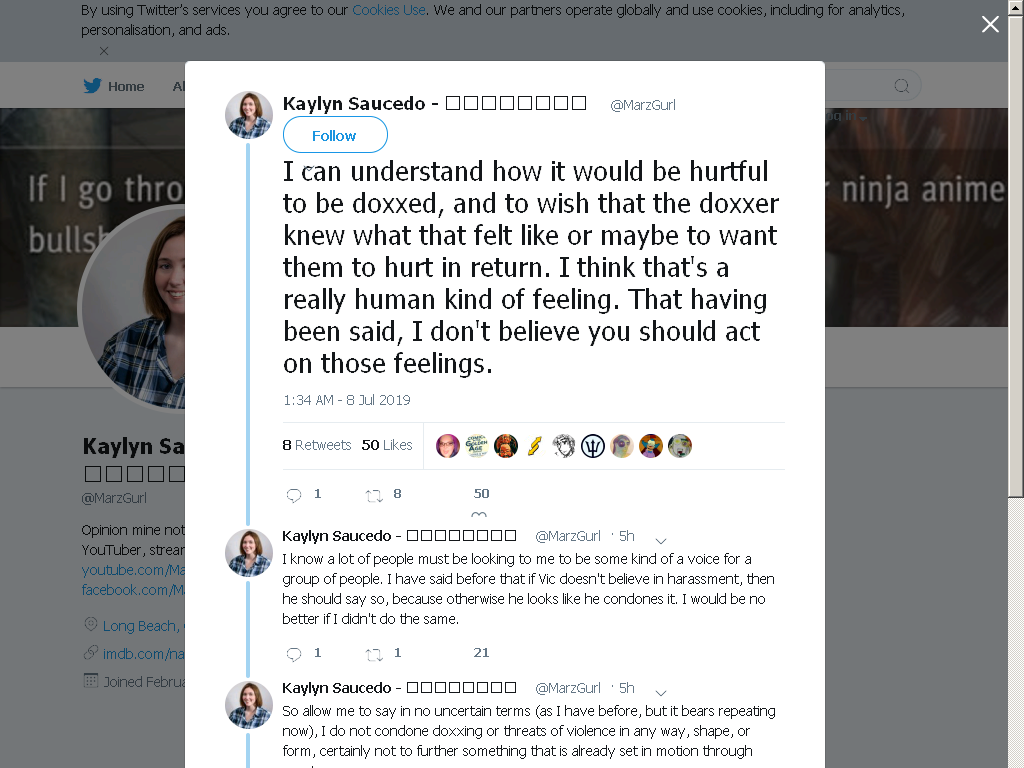View the 50 Likes list

click(x=387, y=445)
